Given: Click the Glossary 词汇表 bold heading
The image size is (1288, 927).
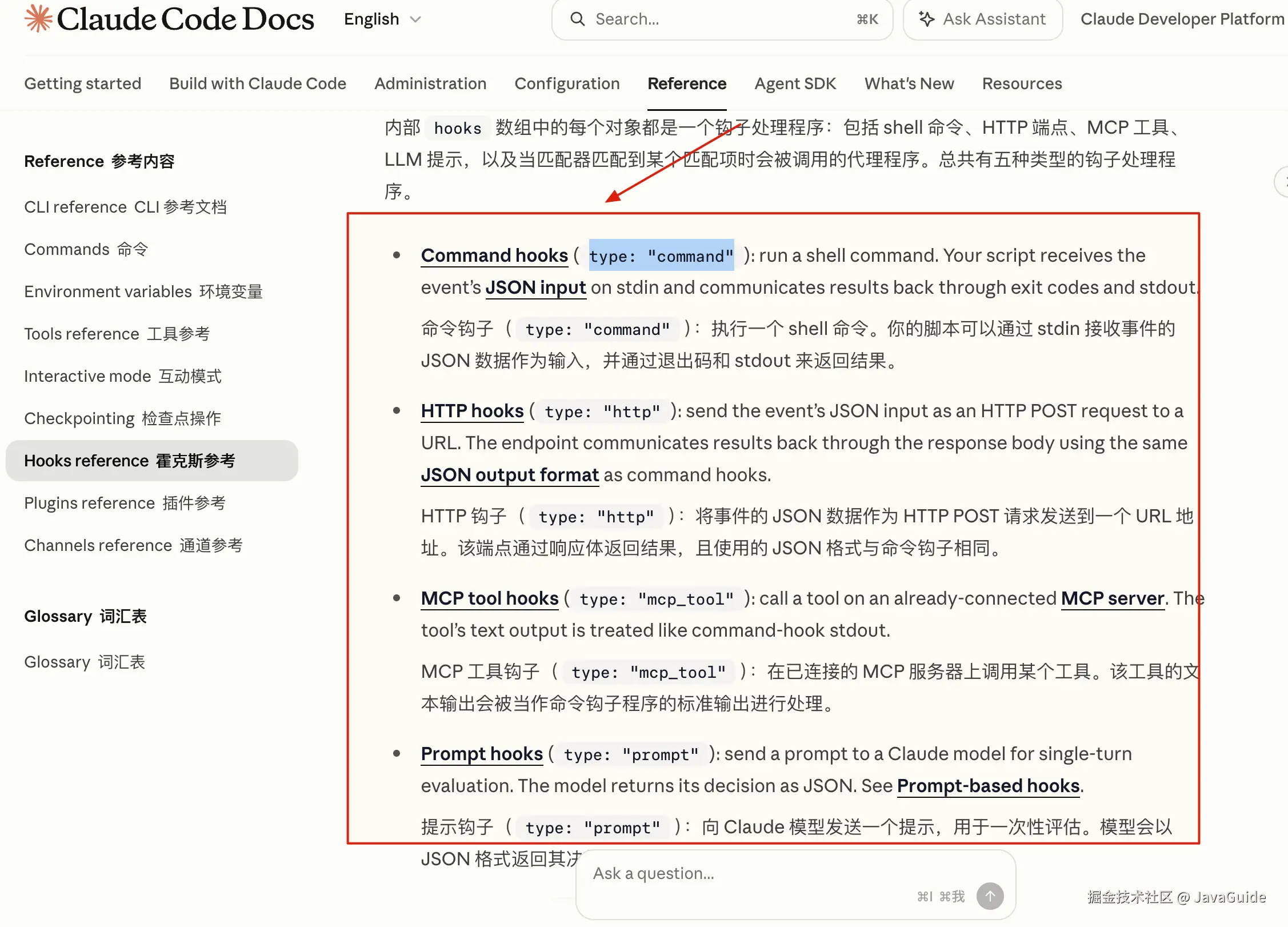Looking at the screenshot, I should 86,616.
